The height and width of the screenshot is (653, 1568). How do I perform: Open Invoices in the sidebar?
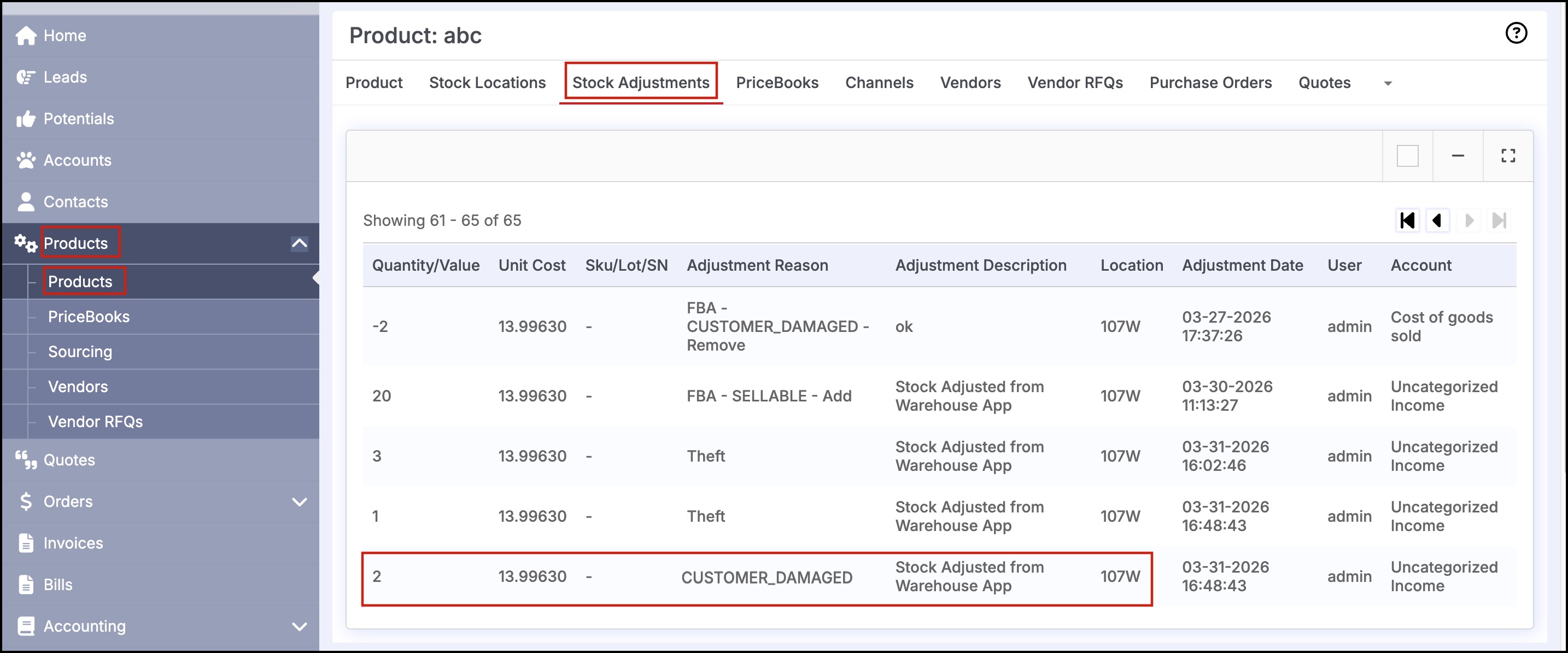72,543
